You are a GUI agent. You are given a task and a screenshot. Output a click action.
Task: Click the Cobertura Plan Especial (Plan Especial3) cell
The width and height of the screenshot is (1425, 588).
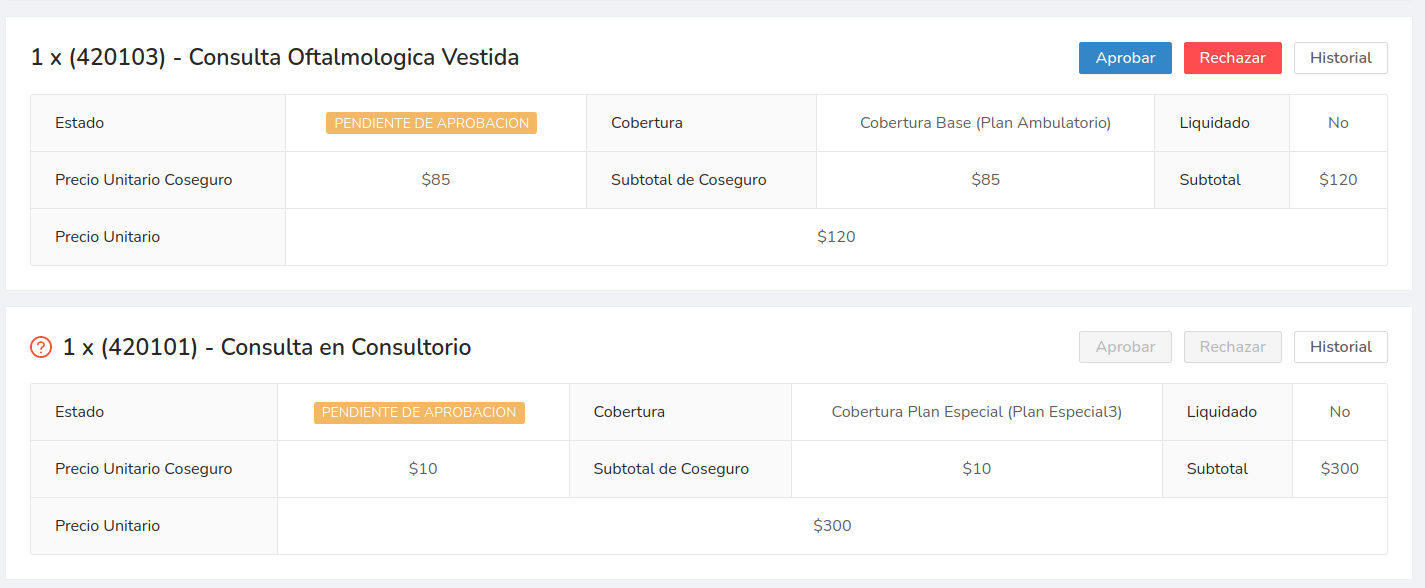[976, 412]
